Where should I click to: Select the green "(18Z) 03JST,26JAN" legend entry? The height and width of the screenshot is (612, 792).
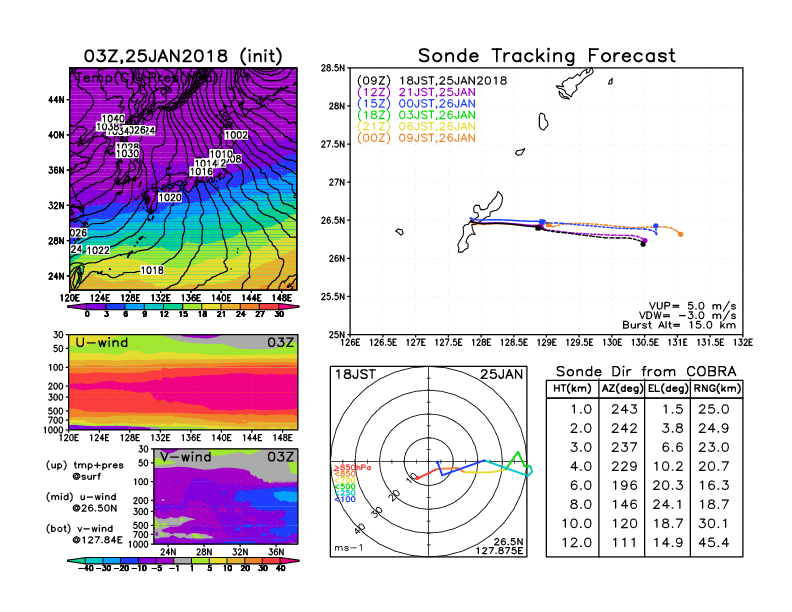click(x=416, y=115)
